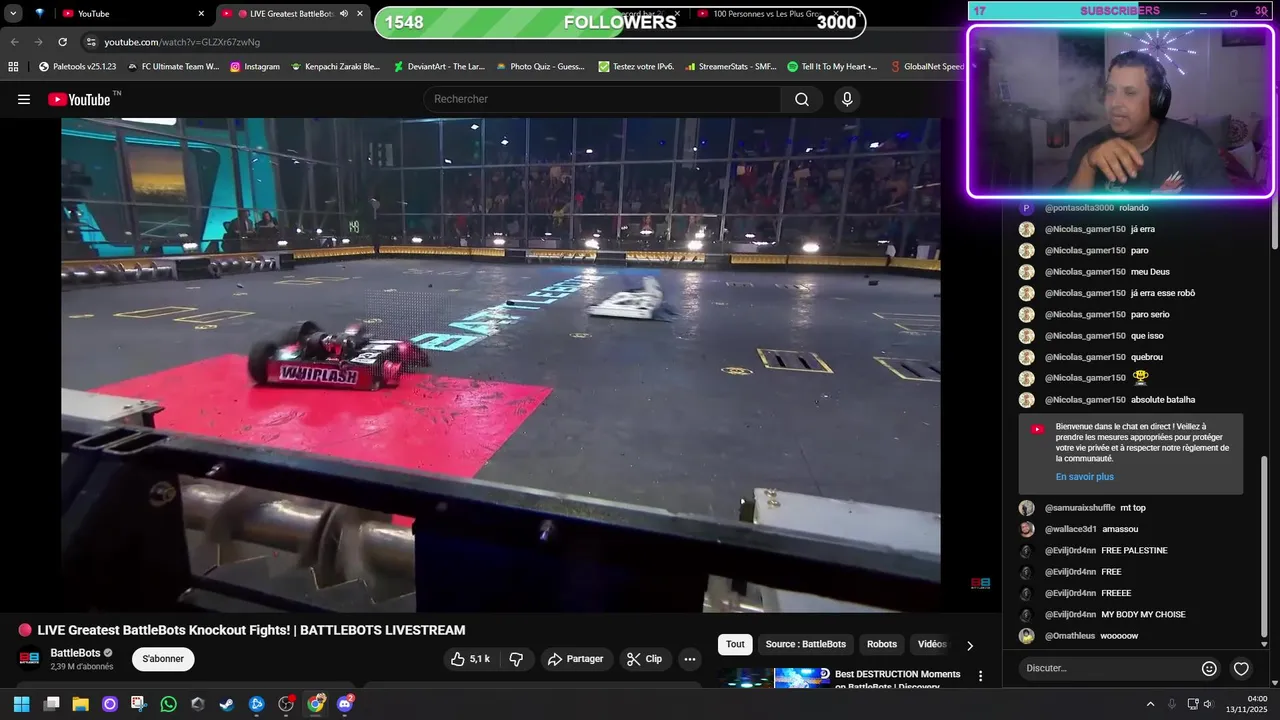The height and width of the screenshot is (720, 1280).
Task: Open the Instagram bookmark
Action: pos(255,66)
